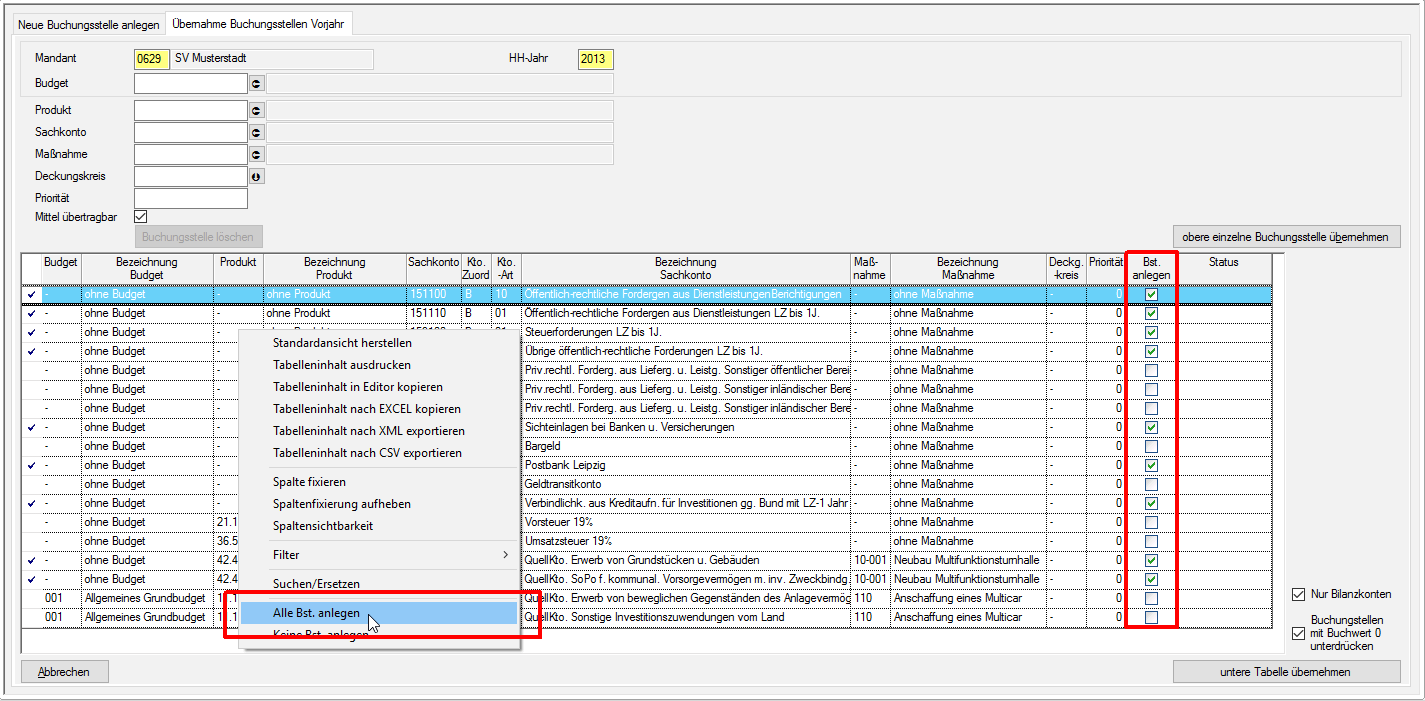Click the Produkt lookup arrow icon
The height and width of the screenshot is (701, 1425).
point(256,111)
